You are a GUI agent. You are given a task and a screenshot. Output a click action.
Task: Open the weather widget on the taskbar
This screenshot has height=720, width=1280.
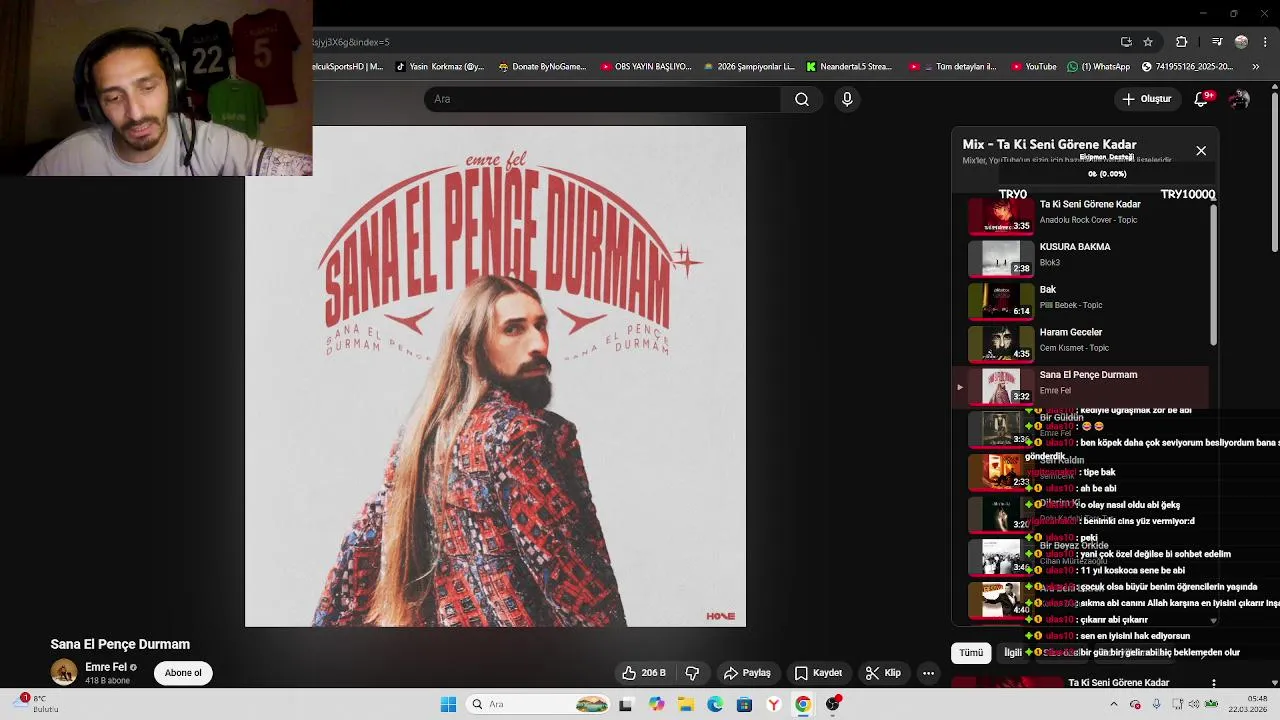(x=36, y=704)
